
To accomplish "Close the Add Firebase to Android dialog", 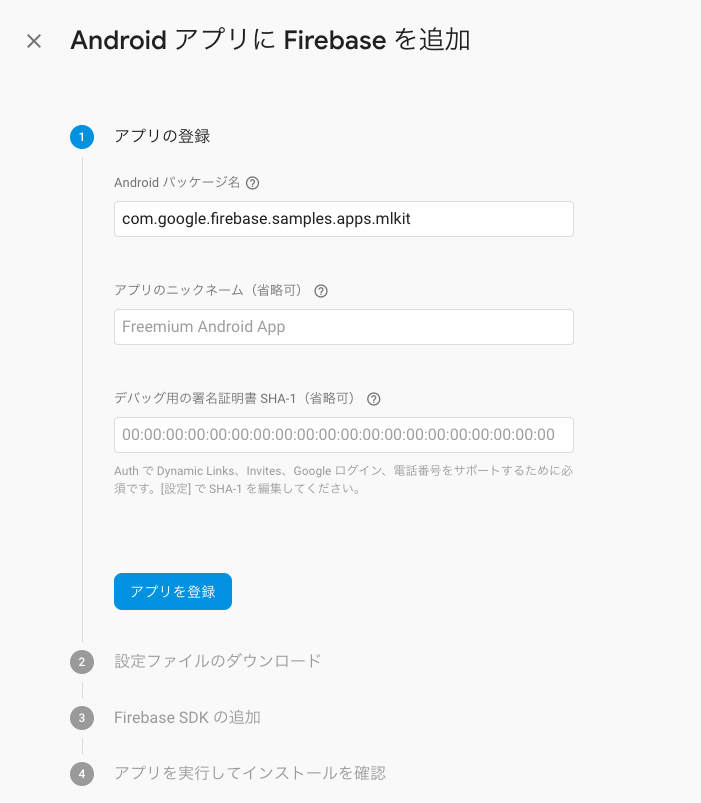I will 34,41.
